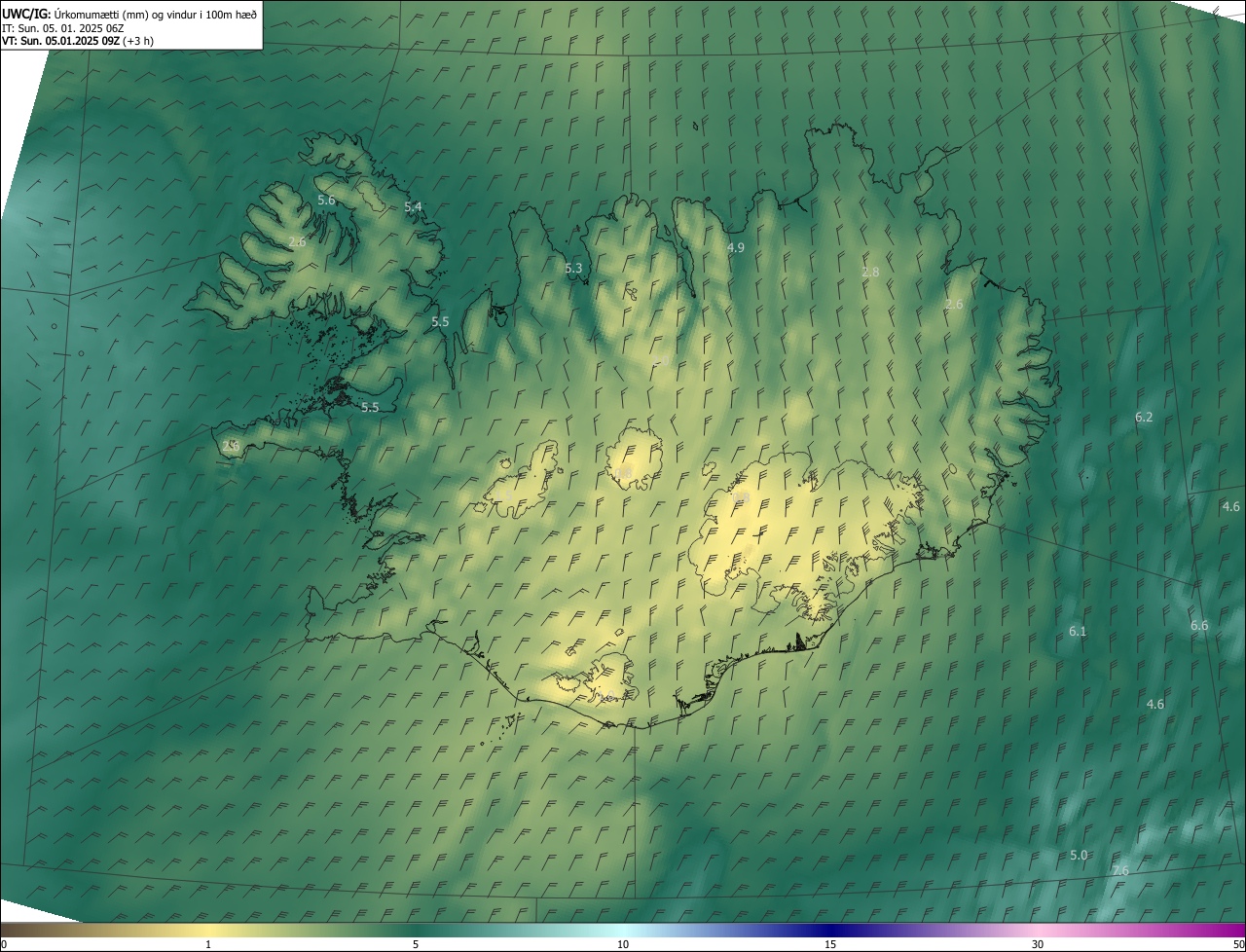Click the 5.4 value on the map
The image size is (1246, 952).
pos(413,206)
